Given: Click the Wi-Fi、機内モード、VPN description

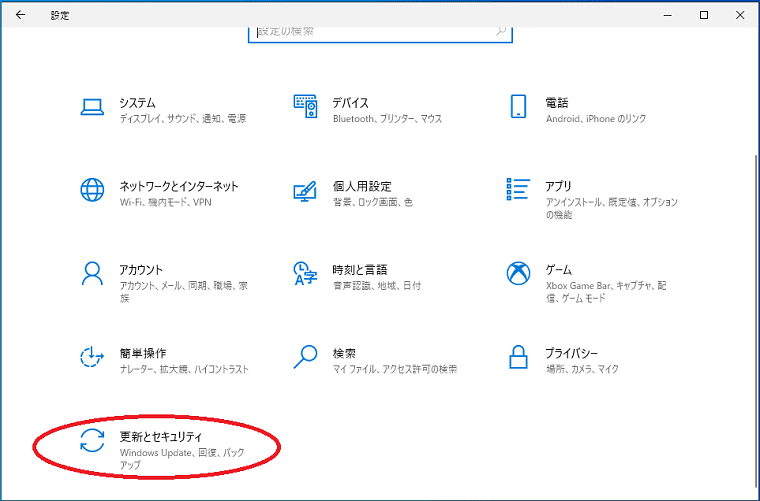Looking at the screenshot, I should click(166, 202).
